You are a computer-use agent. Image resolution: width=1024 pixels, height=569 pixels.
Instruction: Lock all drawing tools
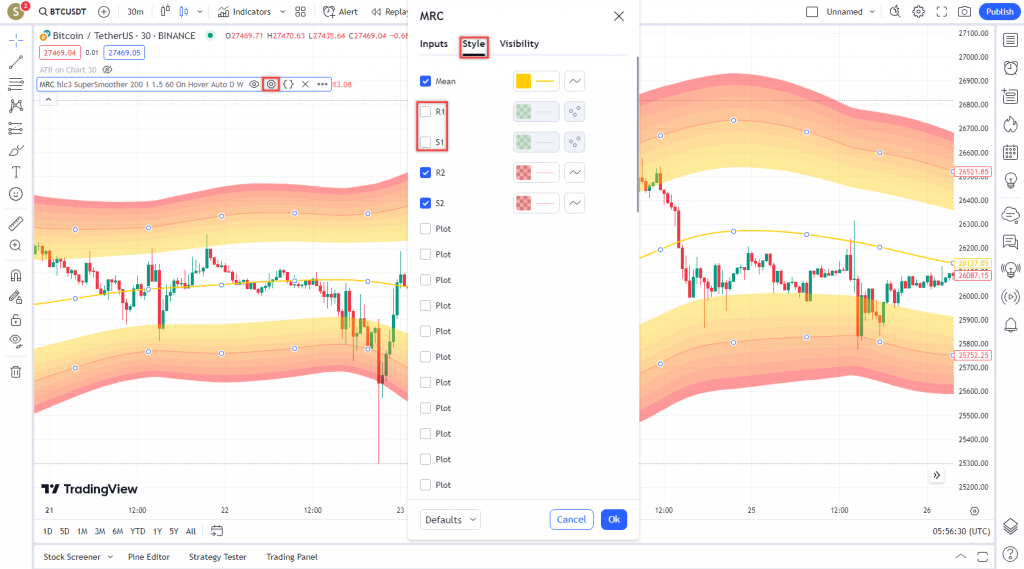pyautogui.click(x=16, y=320)
